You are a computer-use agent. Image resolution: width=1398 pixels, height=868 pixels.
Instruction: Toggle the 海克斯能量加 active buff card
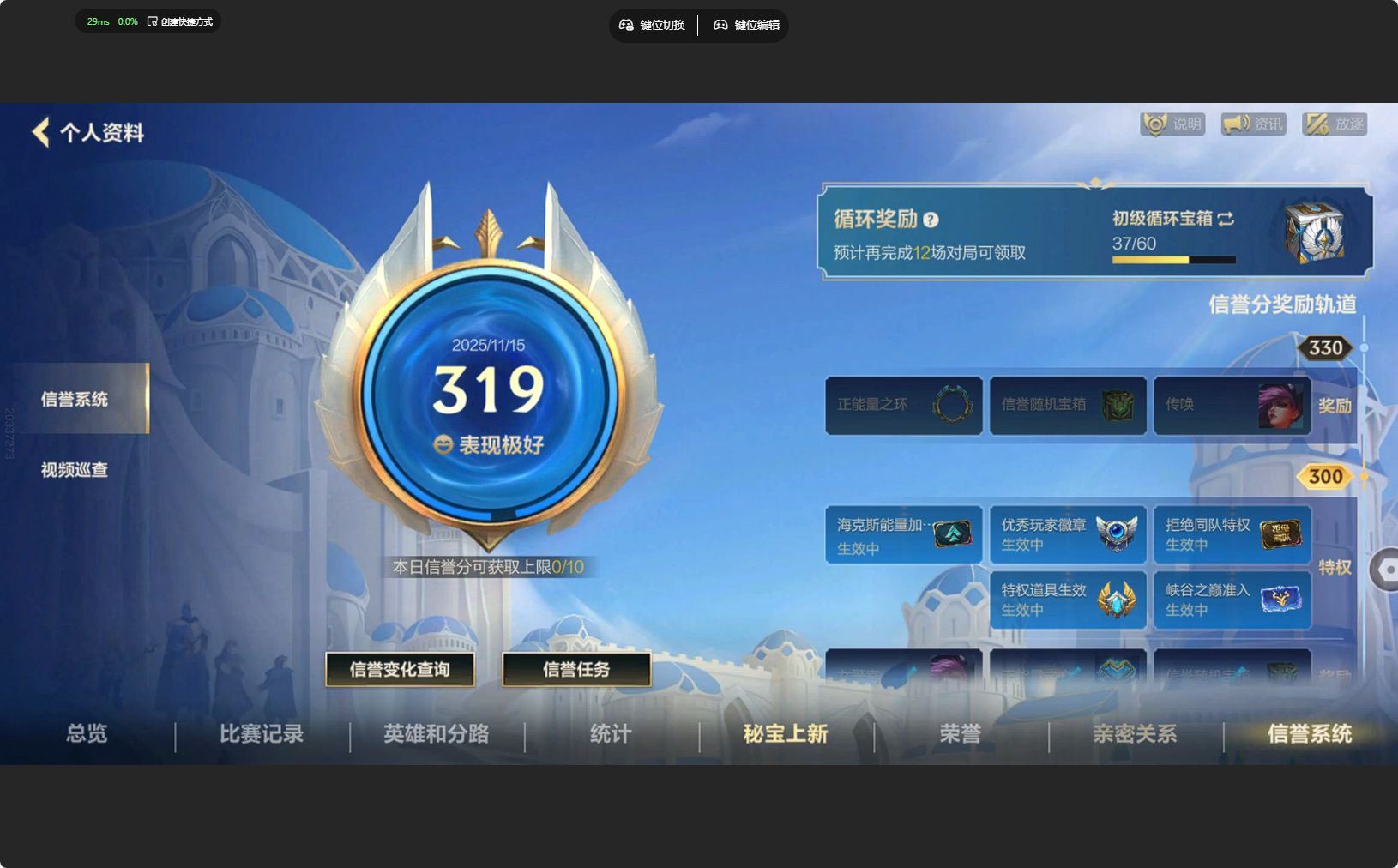click(904, 533)
